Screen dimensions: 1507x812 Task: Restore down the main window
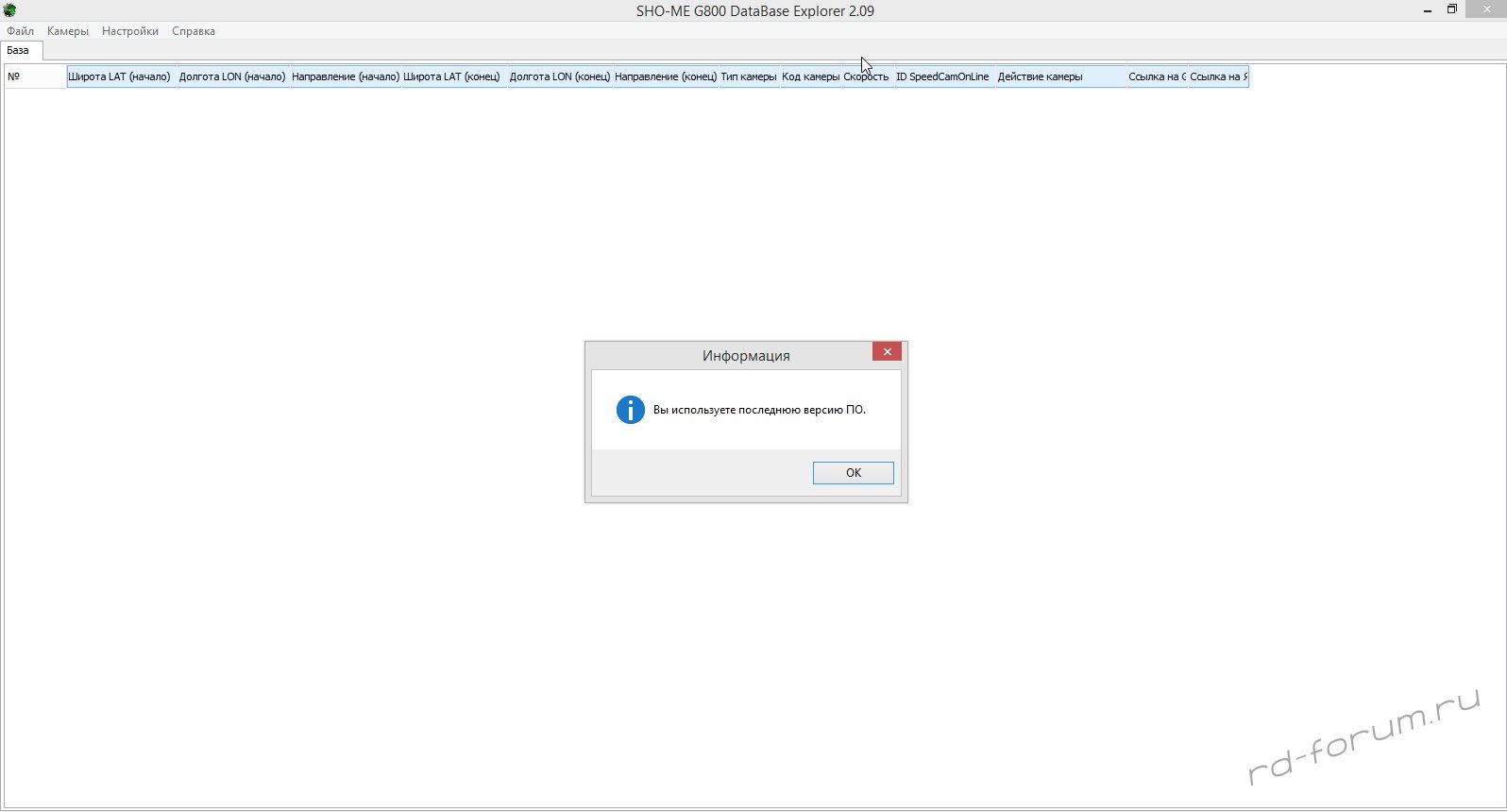pyautogui.click(x=1452, y=9)
